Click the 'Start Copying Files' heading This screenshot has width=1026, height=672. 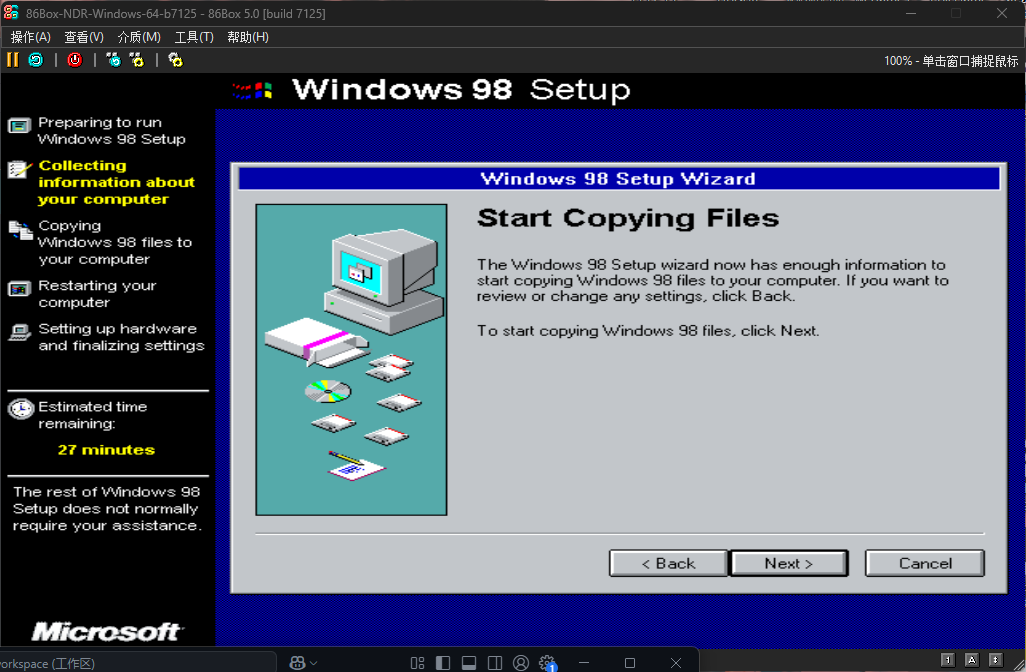click(628, 218)
